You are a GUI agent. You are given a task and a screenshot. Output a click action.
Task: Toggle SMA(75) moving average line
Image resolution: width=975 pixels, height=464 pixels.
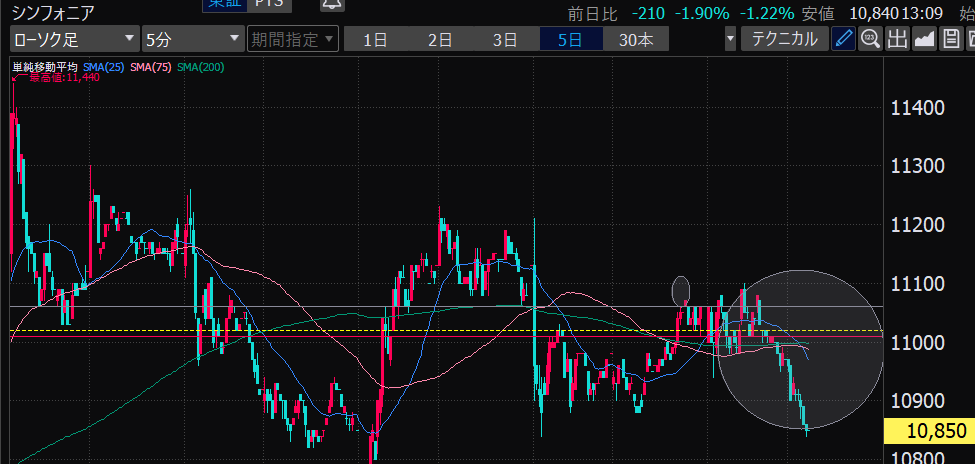(x=150, y=67)
